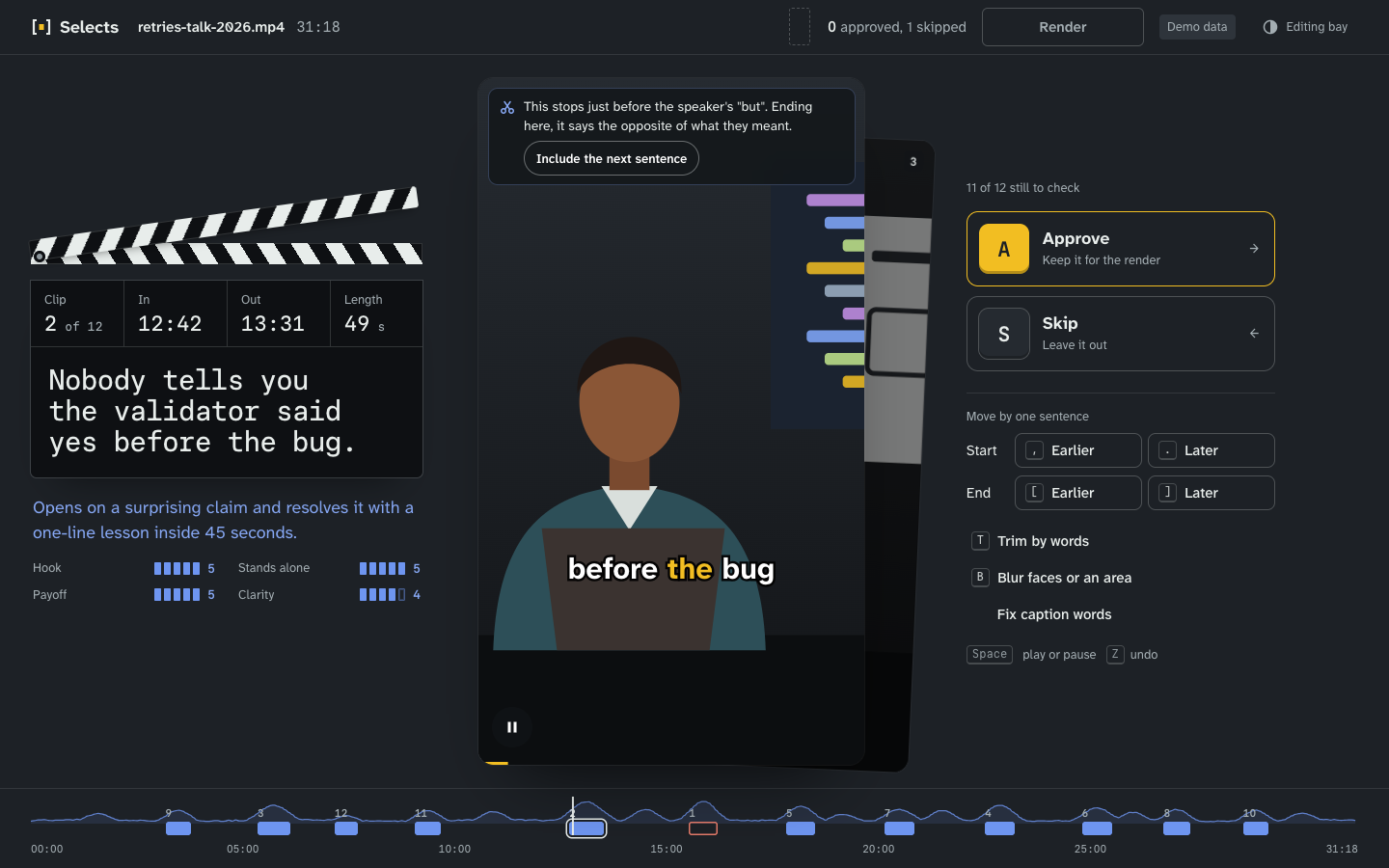
Task: Click the '11 of 12 still to check' text
Action: tap(1022, 188)
